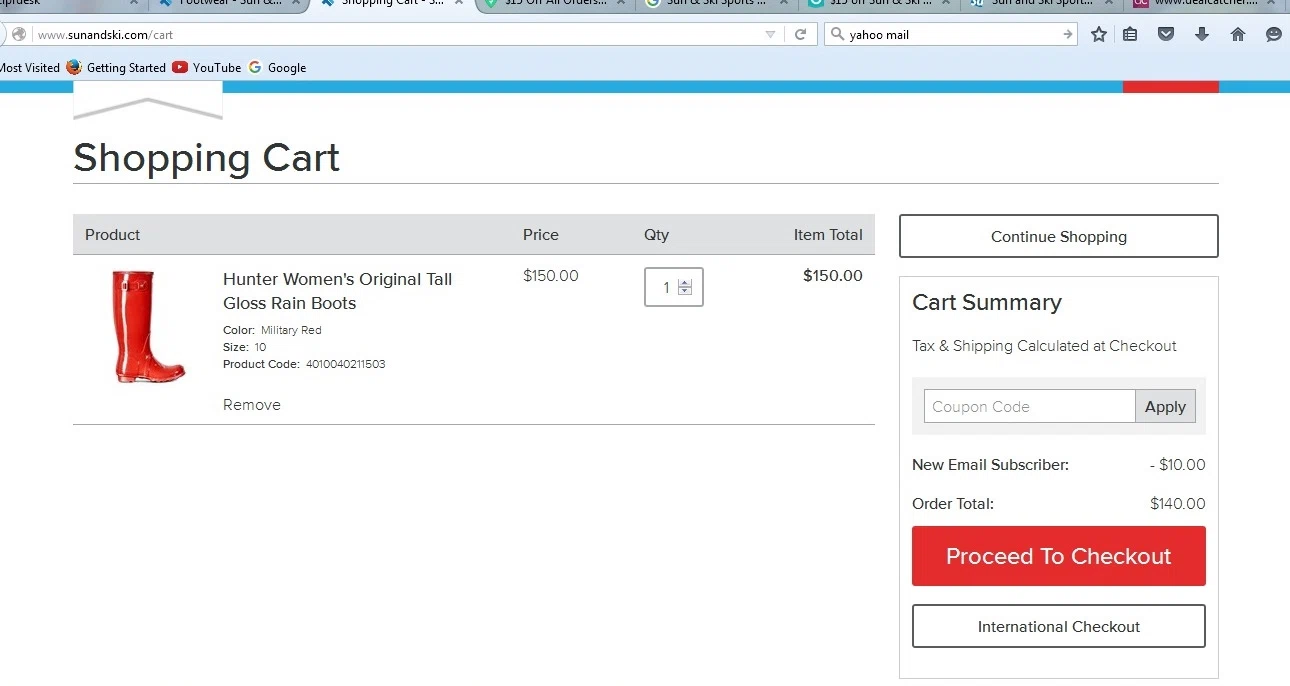Screen dimensions: 1290x686
Task: Open the bookmarks list icon
Action: click(1130, 34)
